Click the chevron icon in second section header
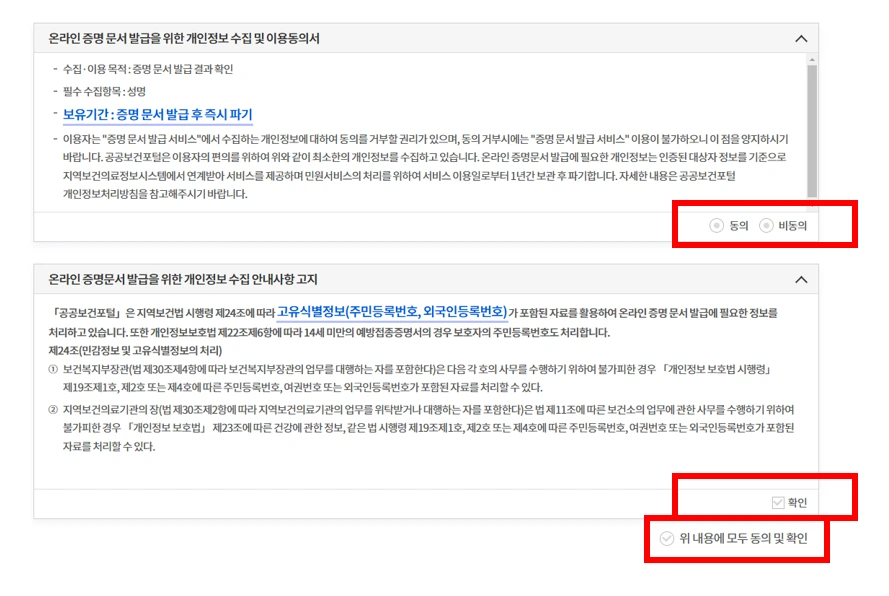The width and height of the screenshot is (889, 596). 800,282
